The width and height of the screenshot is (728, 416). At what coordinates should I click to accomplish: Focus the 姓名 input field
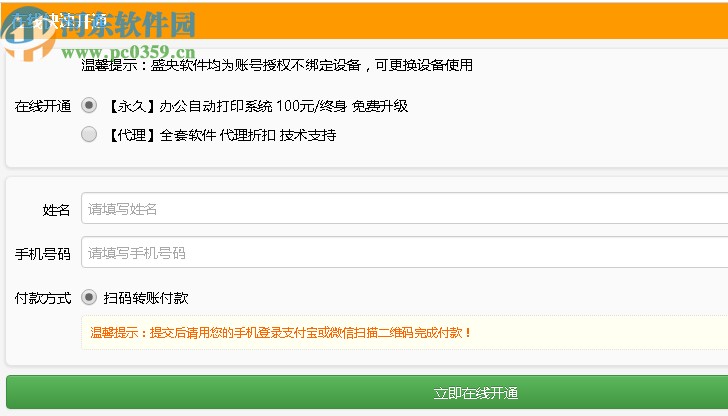click(x=404, y=208)
